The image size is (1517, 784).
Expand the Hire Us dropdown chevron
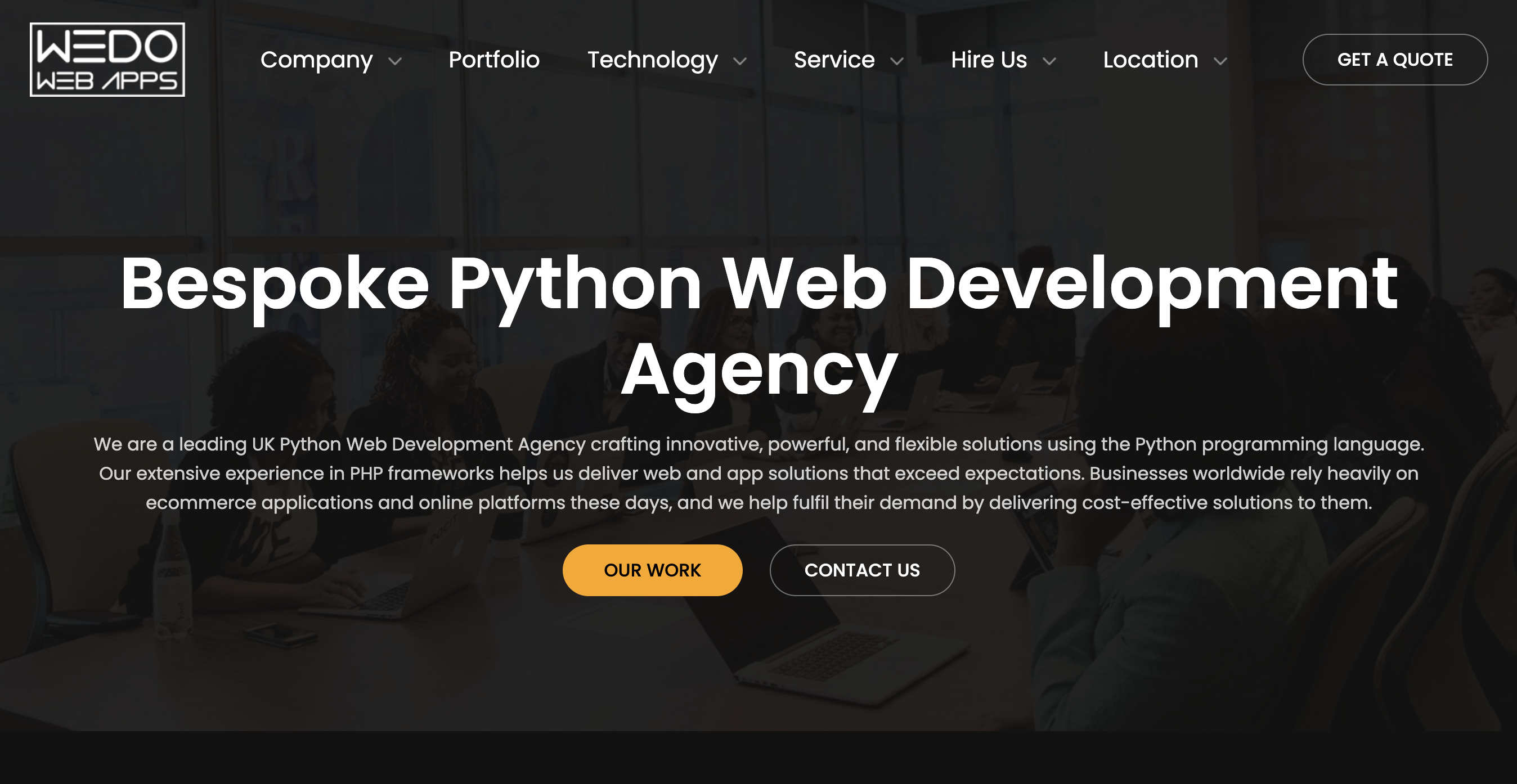pos(1049,61)
